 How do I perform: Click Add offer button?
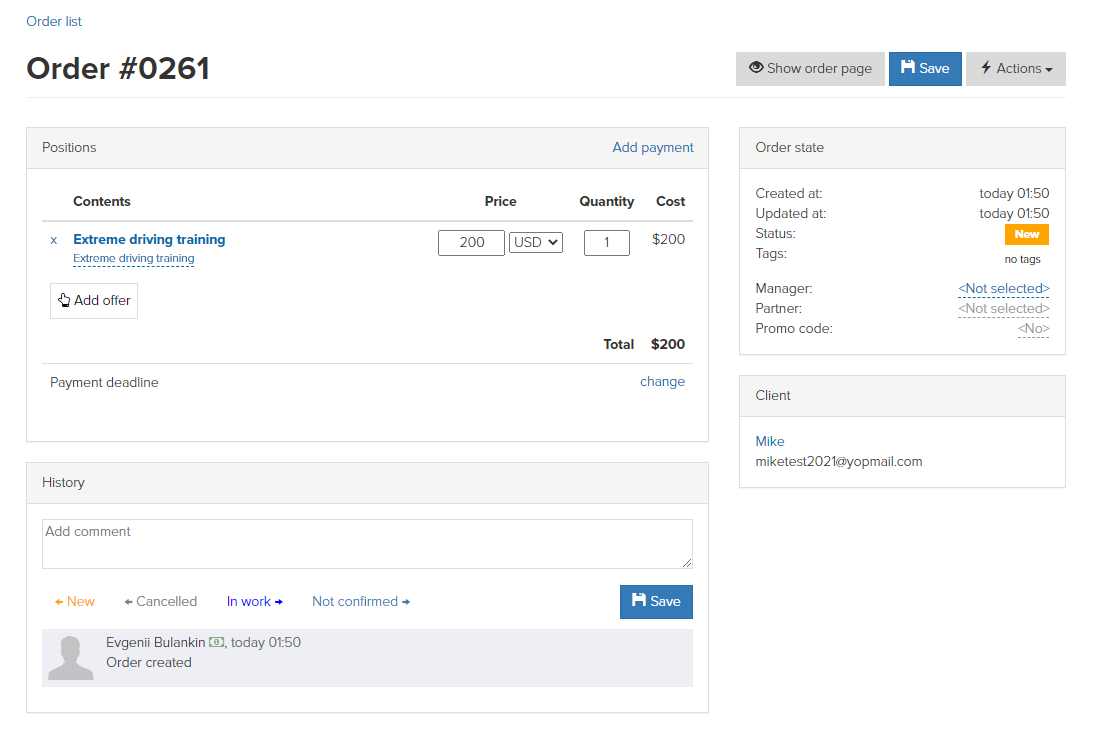94,301
